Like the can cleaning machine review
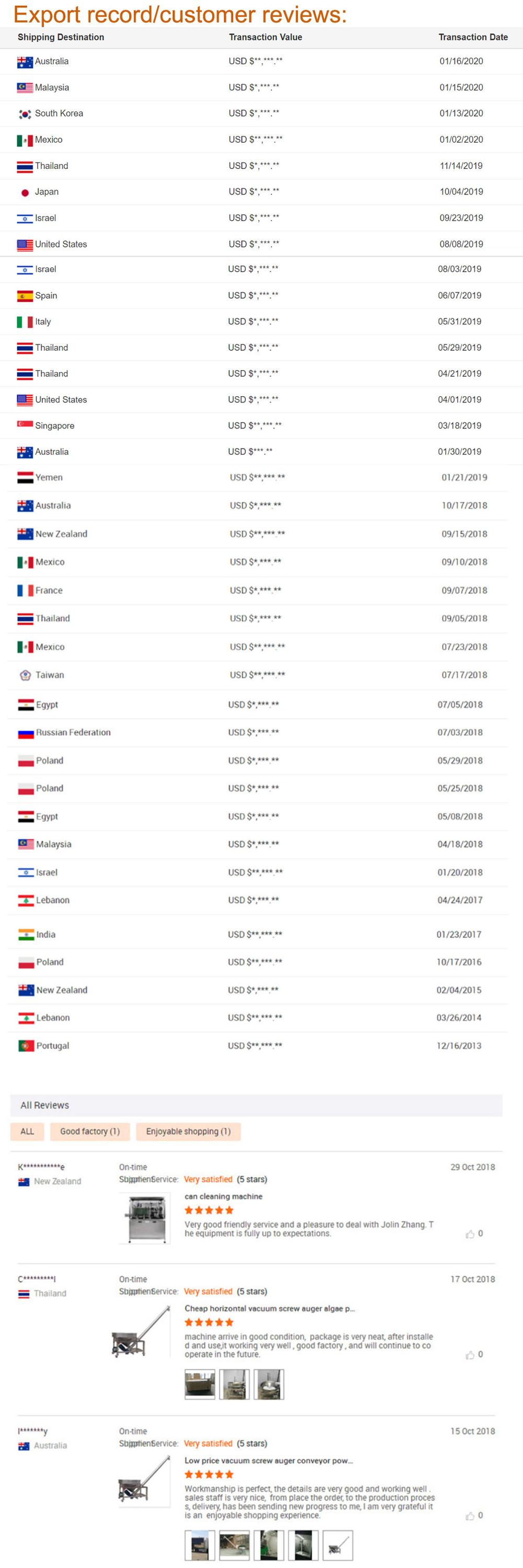The image size is (523, 1568). coord(470,1234)
